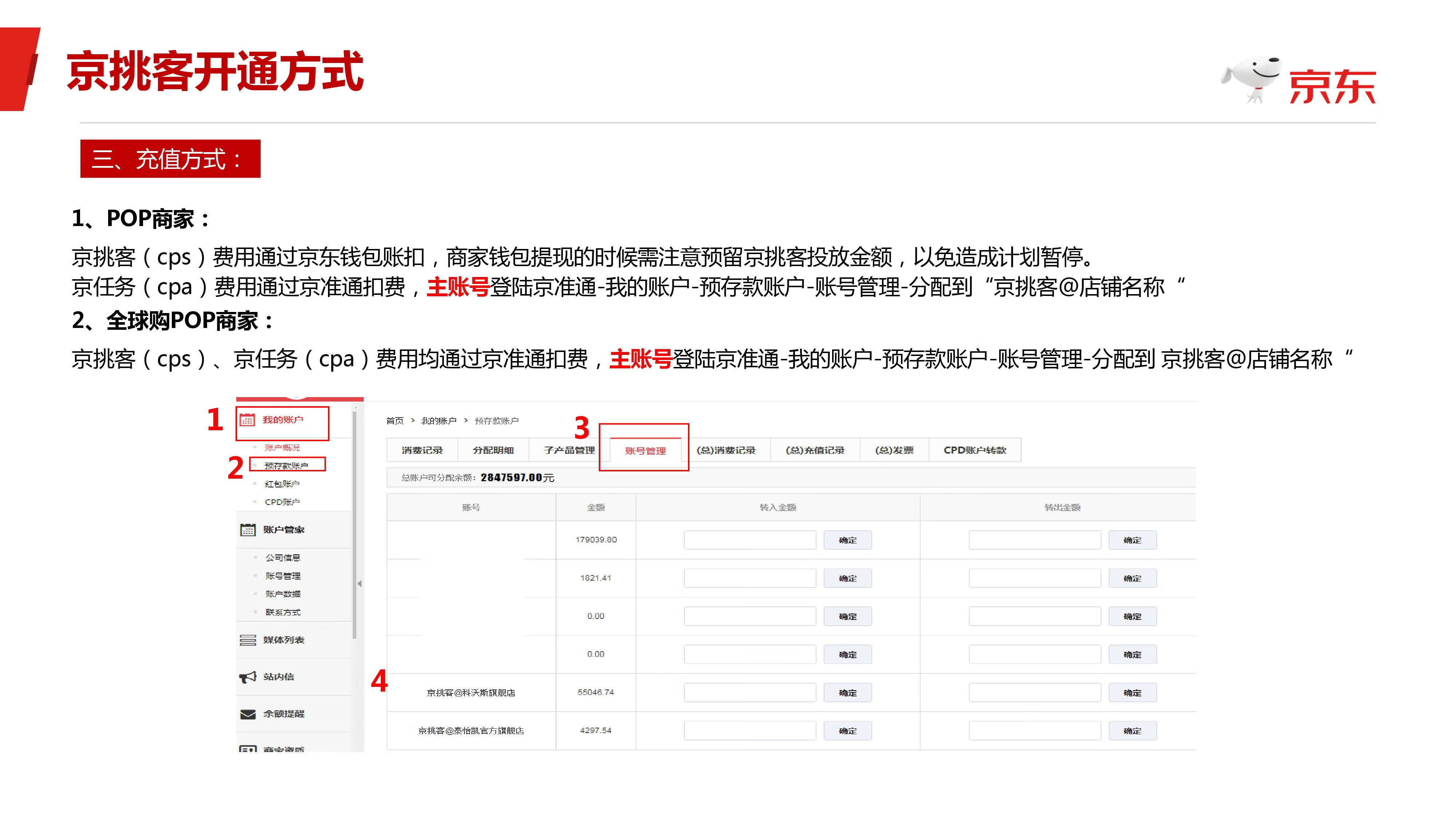Switch to the 子产品管理 tab

coord(569,450)
